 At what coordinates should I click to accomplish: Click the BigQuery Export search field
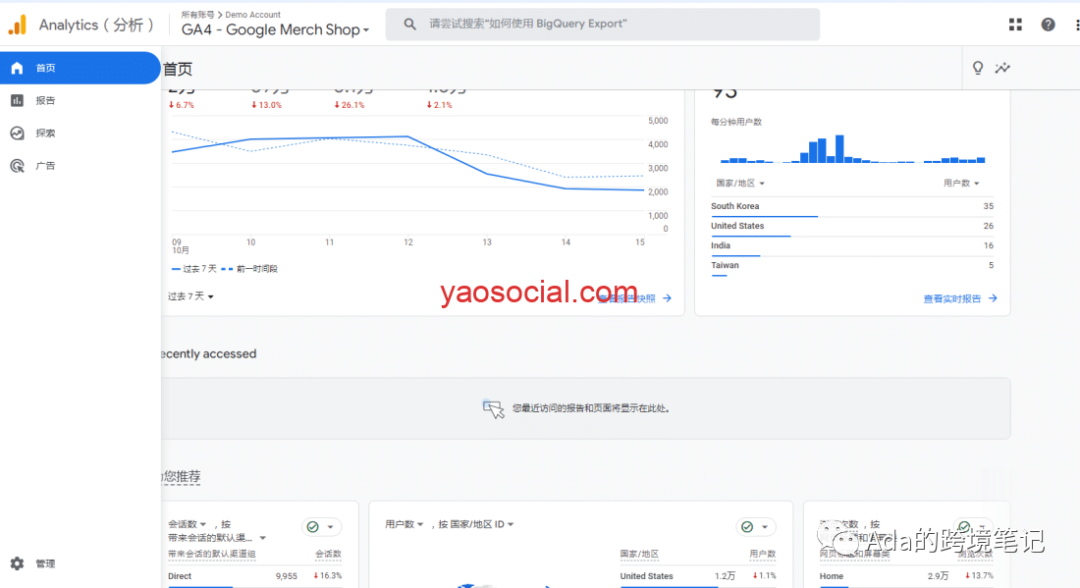[x=603, y=24]
